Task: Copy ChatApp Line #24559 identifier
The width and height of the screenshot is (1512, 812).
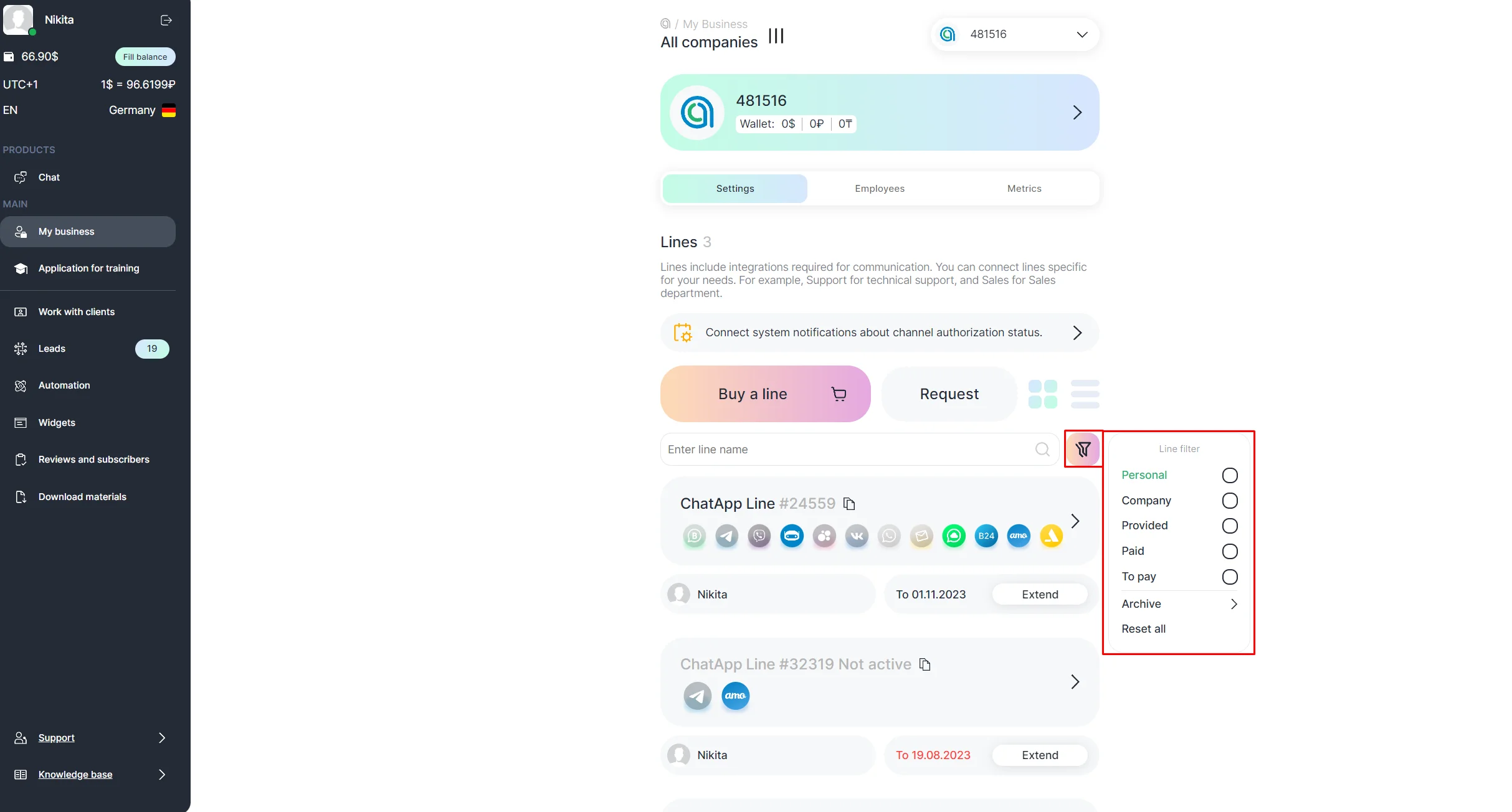Action: click(849, 504)
